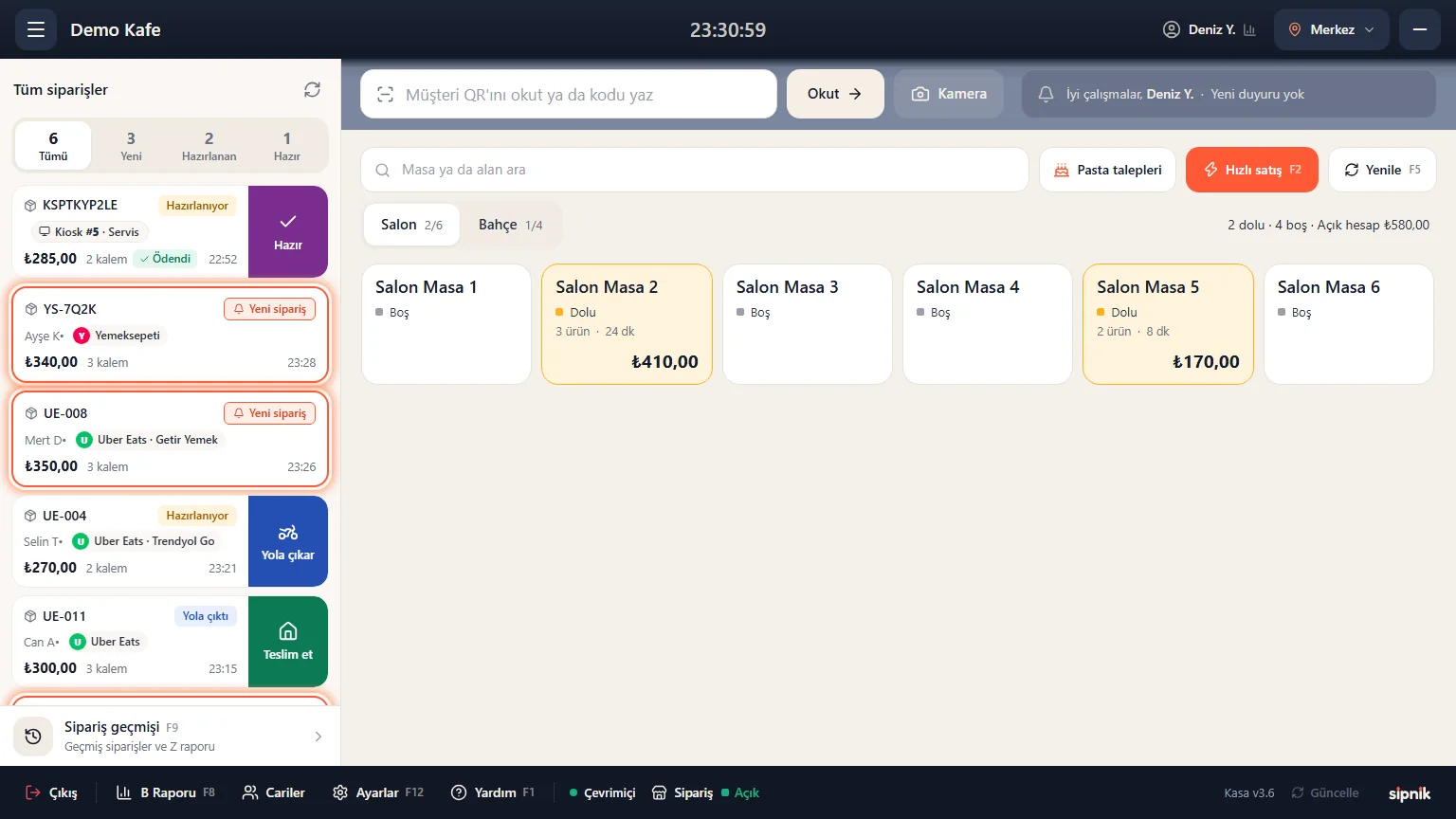The image size is (1456, 819).
Task: Focus the Masa ya da alan ara search field
Action: tap(695, 170)
